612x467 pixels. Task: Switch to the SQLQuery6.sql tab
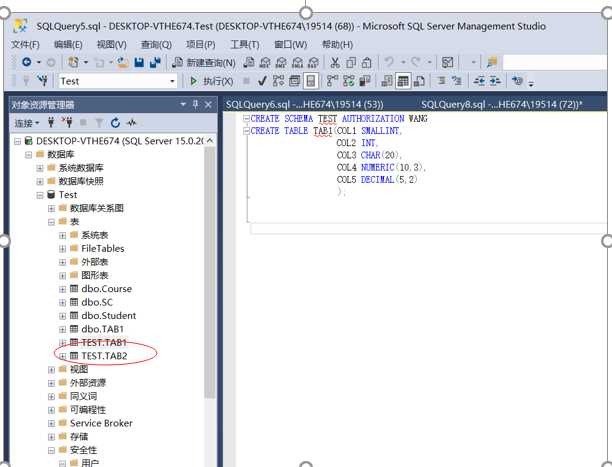click(304, 104)
